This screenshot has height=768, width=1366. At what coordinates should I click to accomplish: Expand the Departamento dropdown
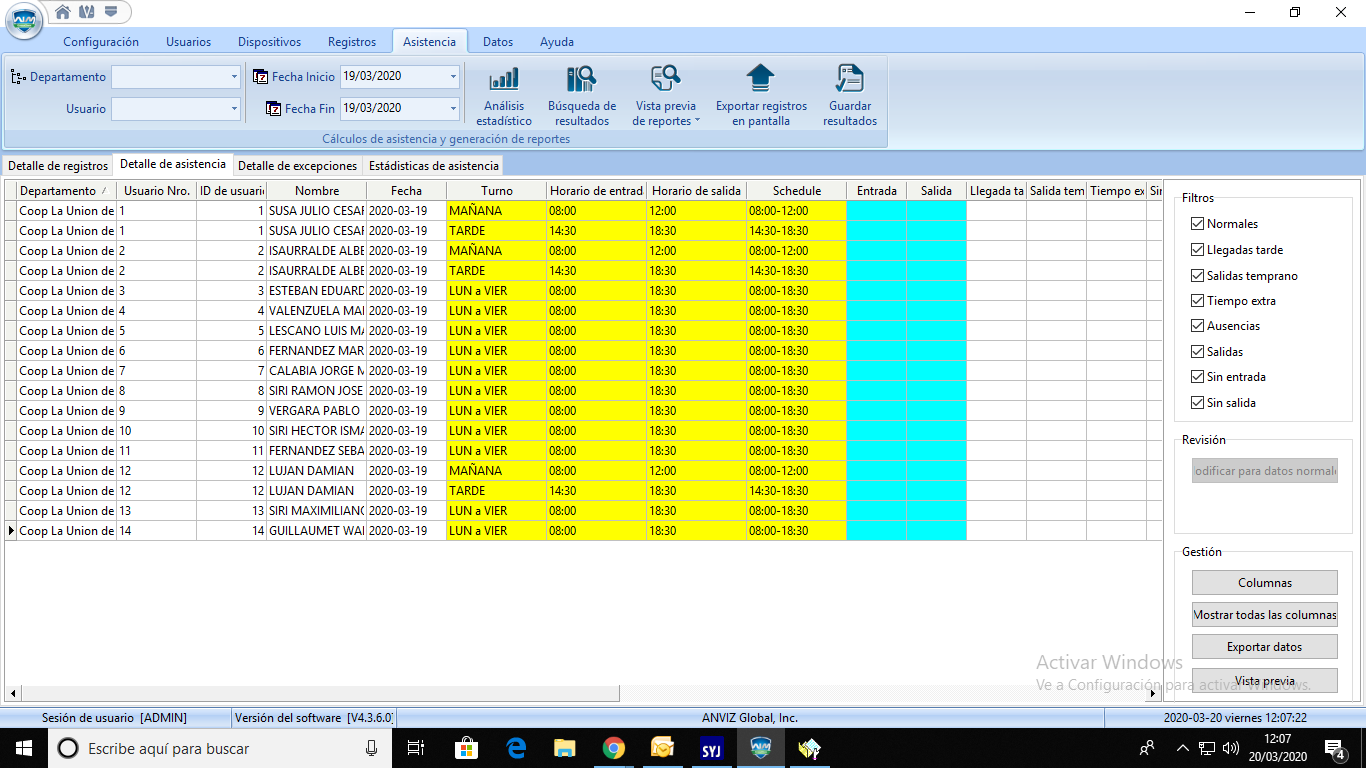point(234,77)
